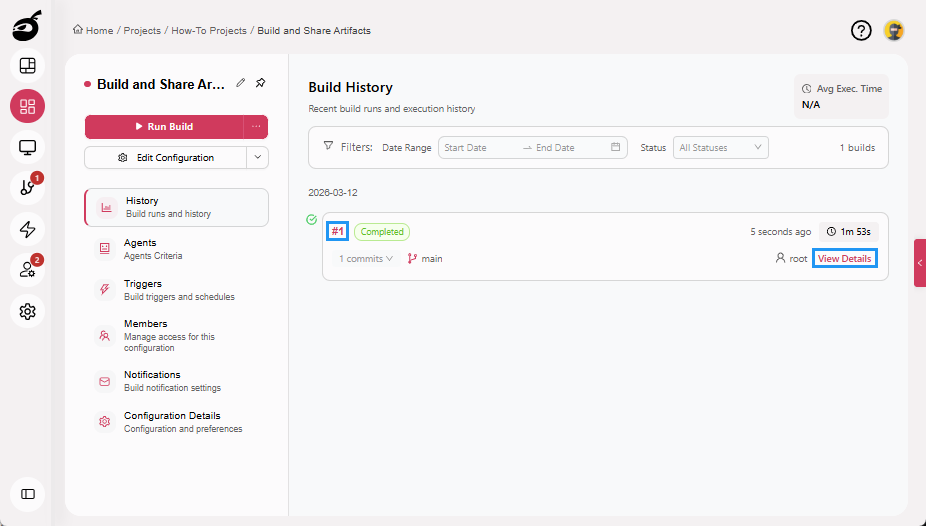Click Edit Configuration button
This screenshot has width=926, height=526.
(165, 158)
